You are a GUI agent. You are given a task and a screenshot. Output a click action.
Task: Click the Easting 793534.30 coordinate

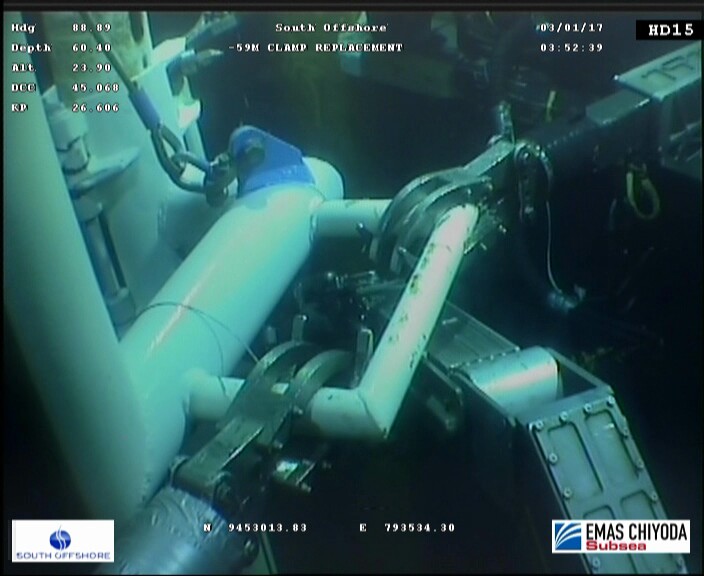(x=419, y=527)
